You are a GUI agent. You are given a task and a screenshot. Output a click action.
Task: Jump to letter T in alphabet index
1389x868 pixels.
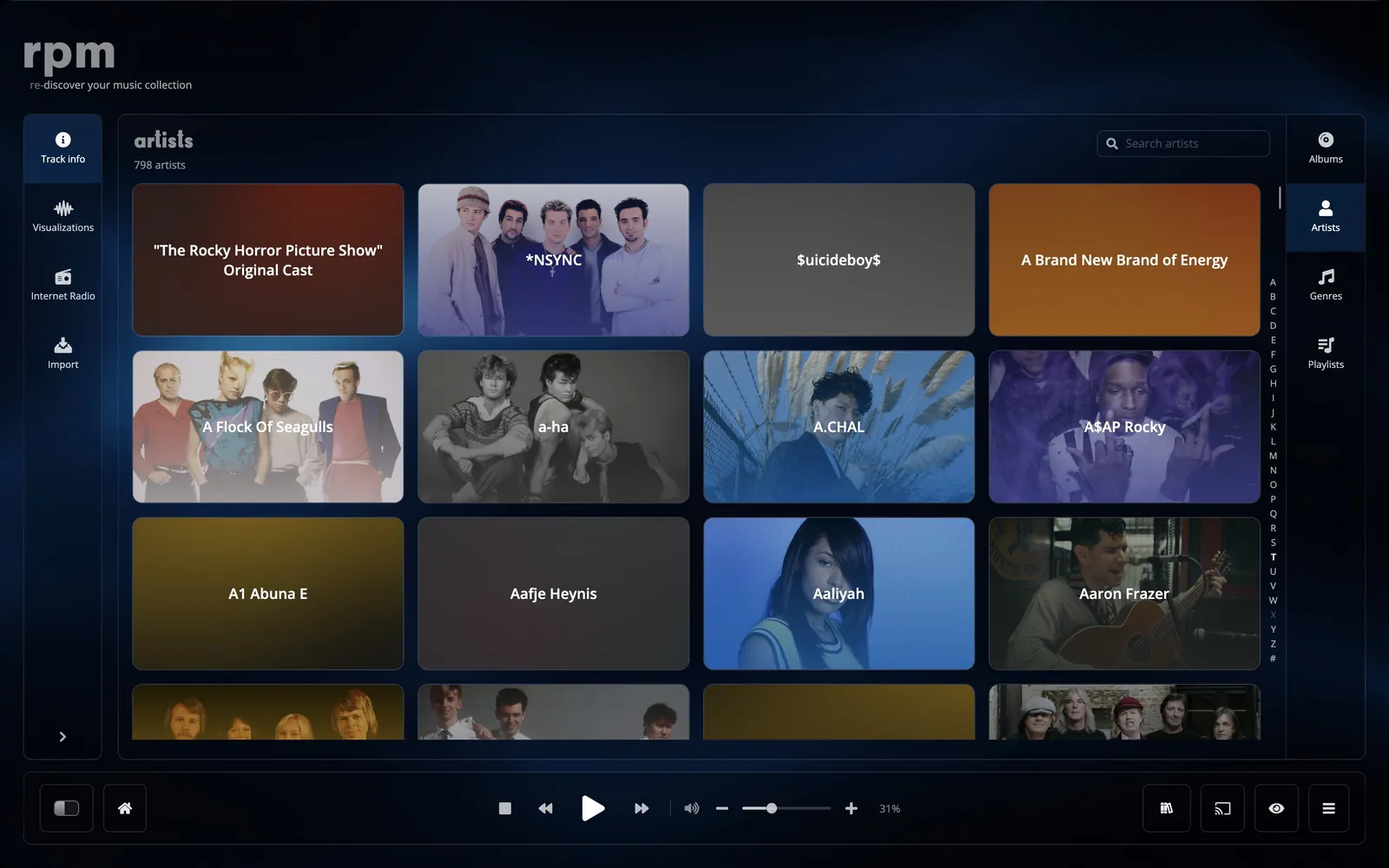click(x=1273, y=557)
